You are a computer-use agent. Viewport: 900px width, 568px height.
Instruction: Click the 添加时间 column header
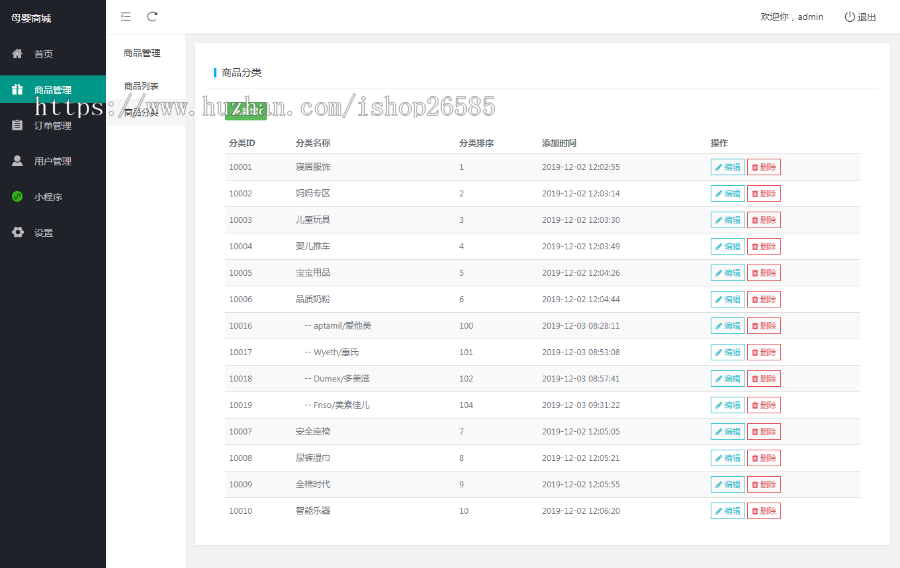559,143
